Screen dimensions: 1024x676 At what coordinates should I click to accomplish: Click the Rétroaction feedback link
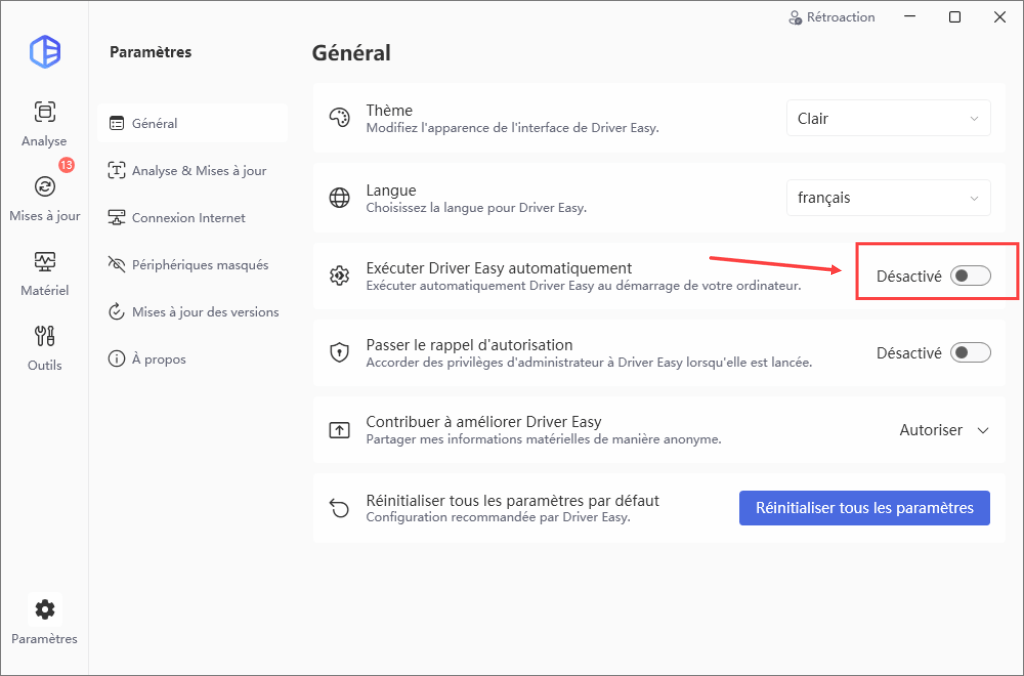tap(831, 18)
